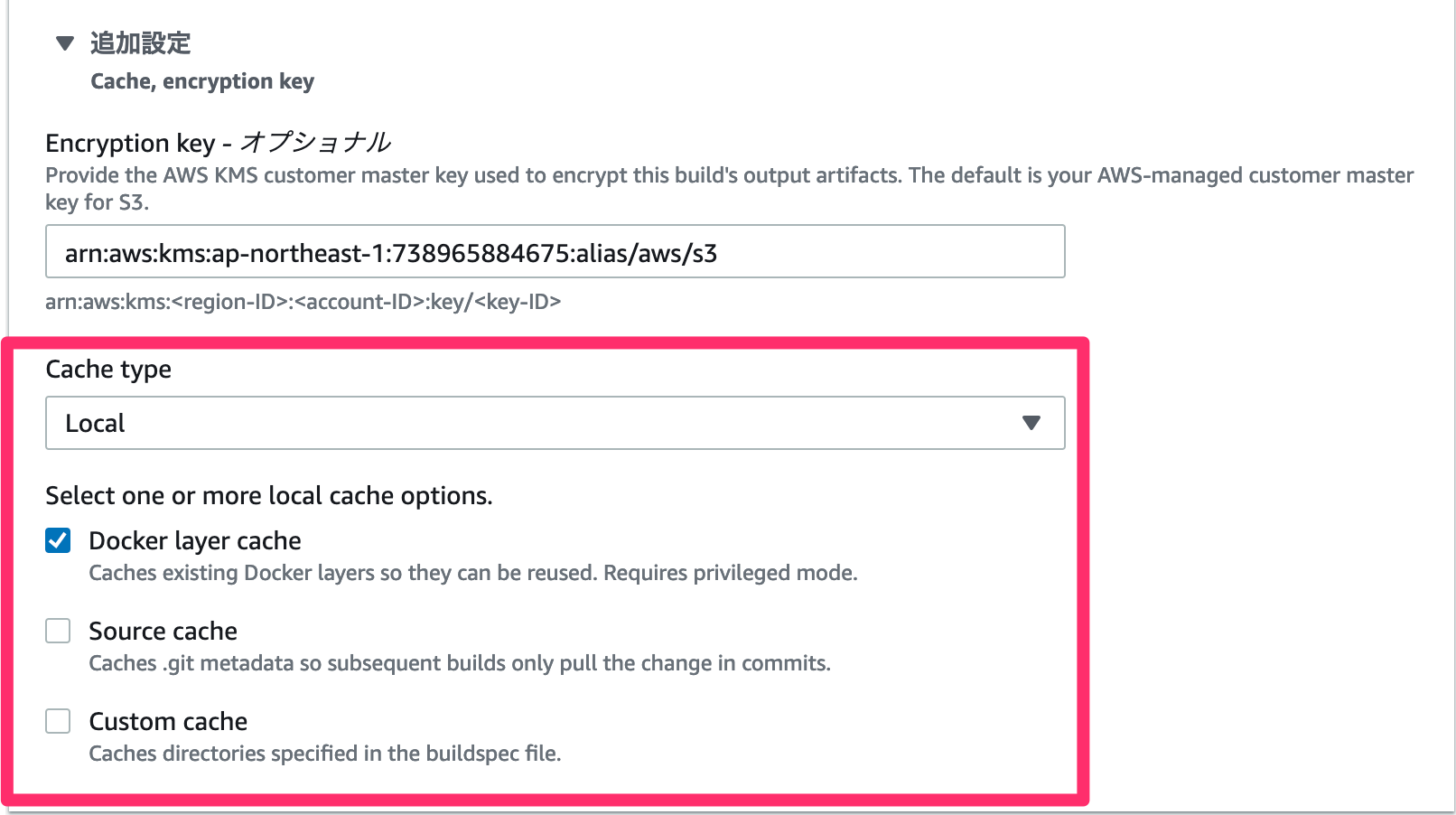
Task: Click the Docker layer cache label text
Action: [x=194, y=540]
